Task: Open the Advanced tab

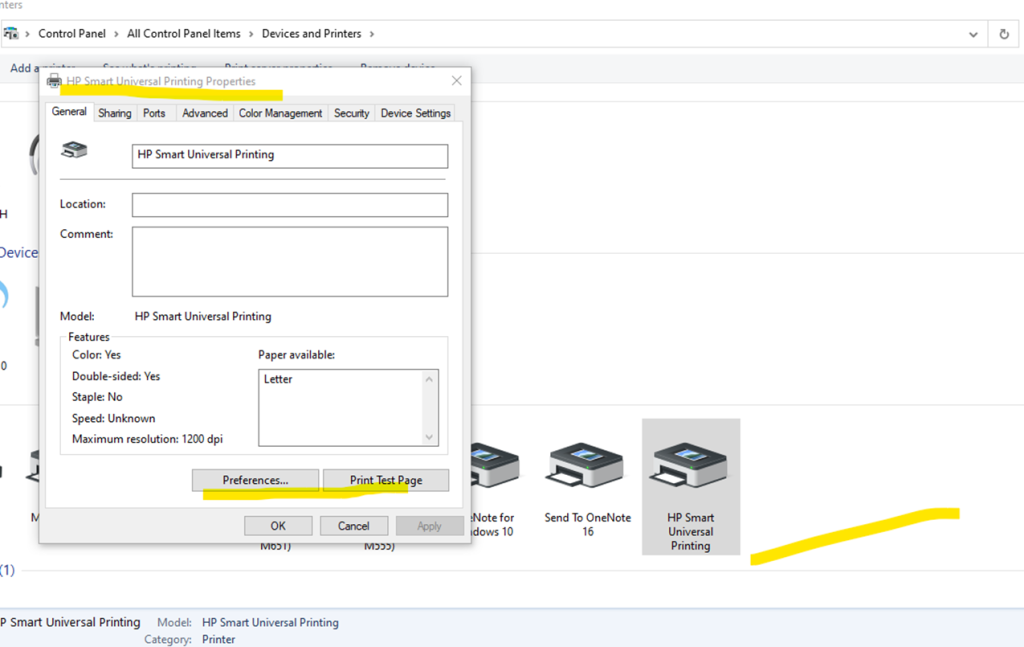Action: coord(205,113)
